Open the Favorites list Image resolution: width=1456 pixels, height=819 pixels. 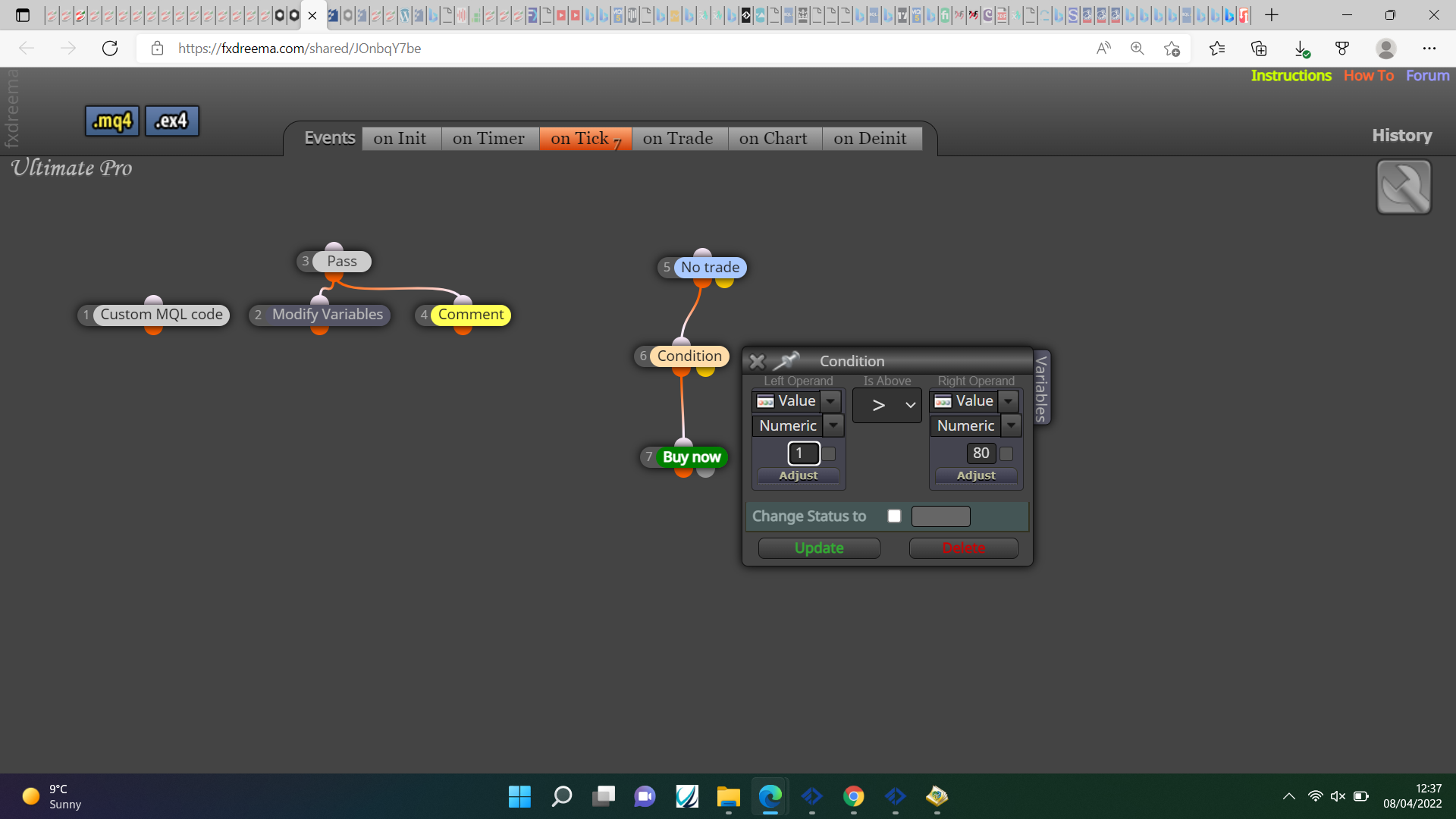1217,49
